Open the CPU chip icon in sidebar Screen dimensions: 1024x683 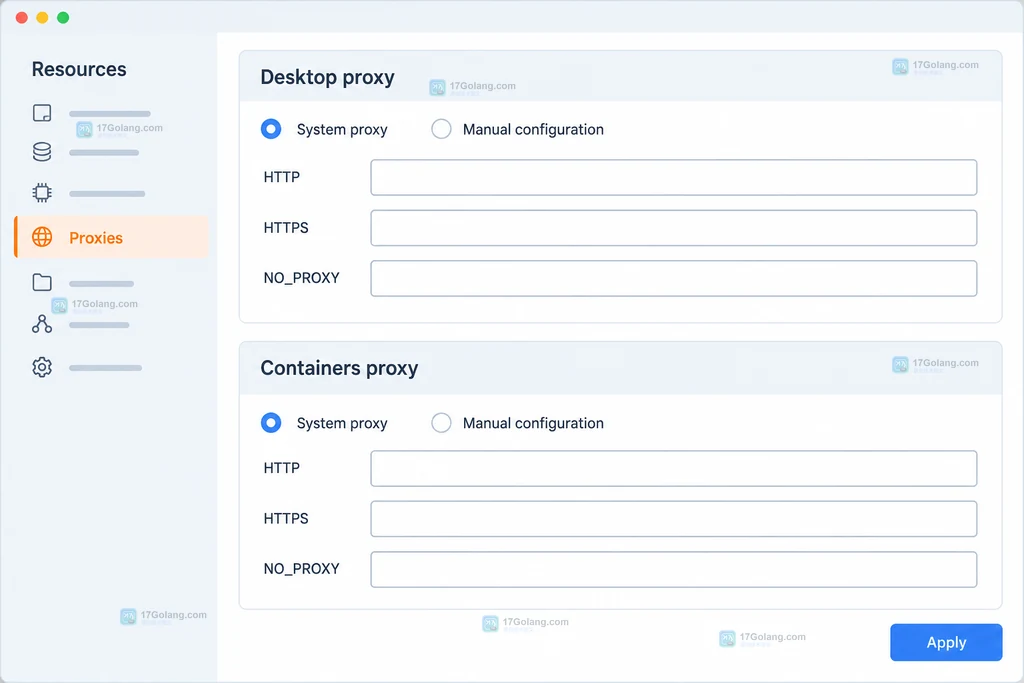42,193
